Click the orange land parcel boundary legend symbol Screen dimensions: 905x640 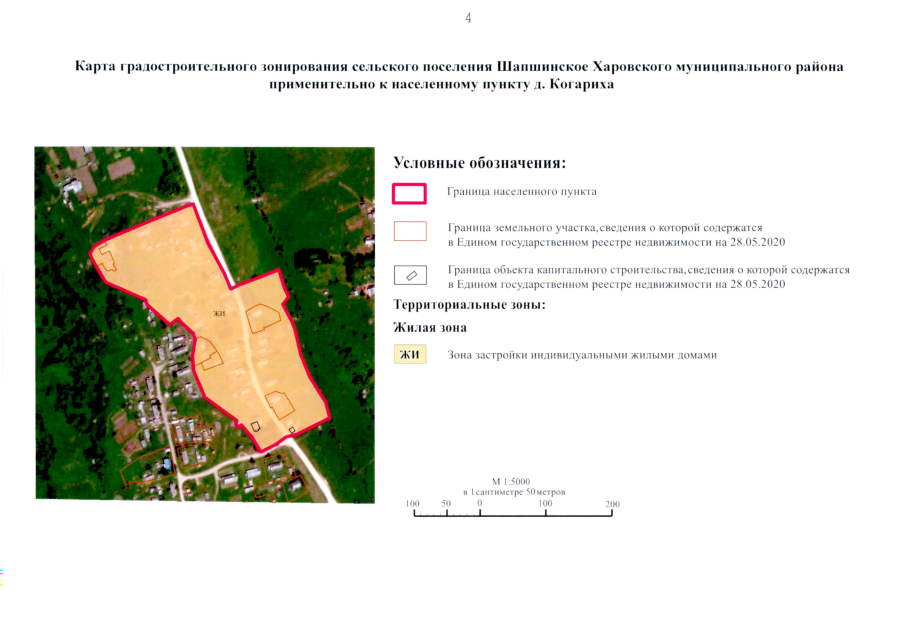click(x=409, y=232)
